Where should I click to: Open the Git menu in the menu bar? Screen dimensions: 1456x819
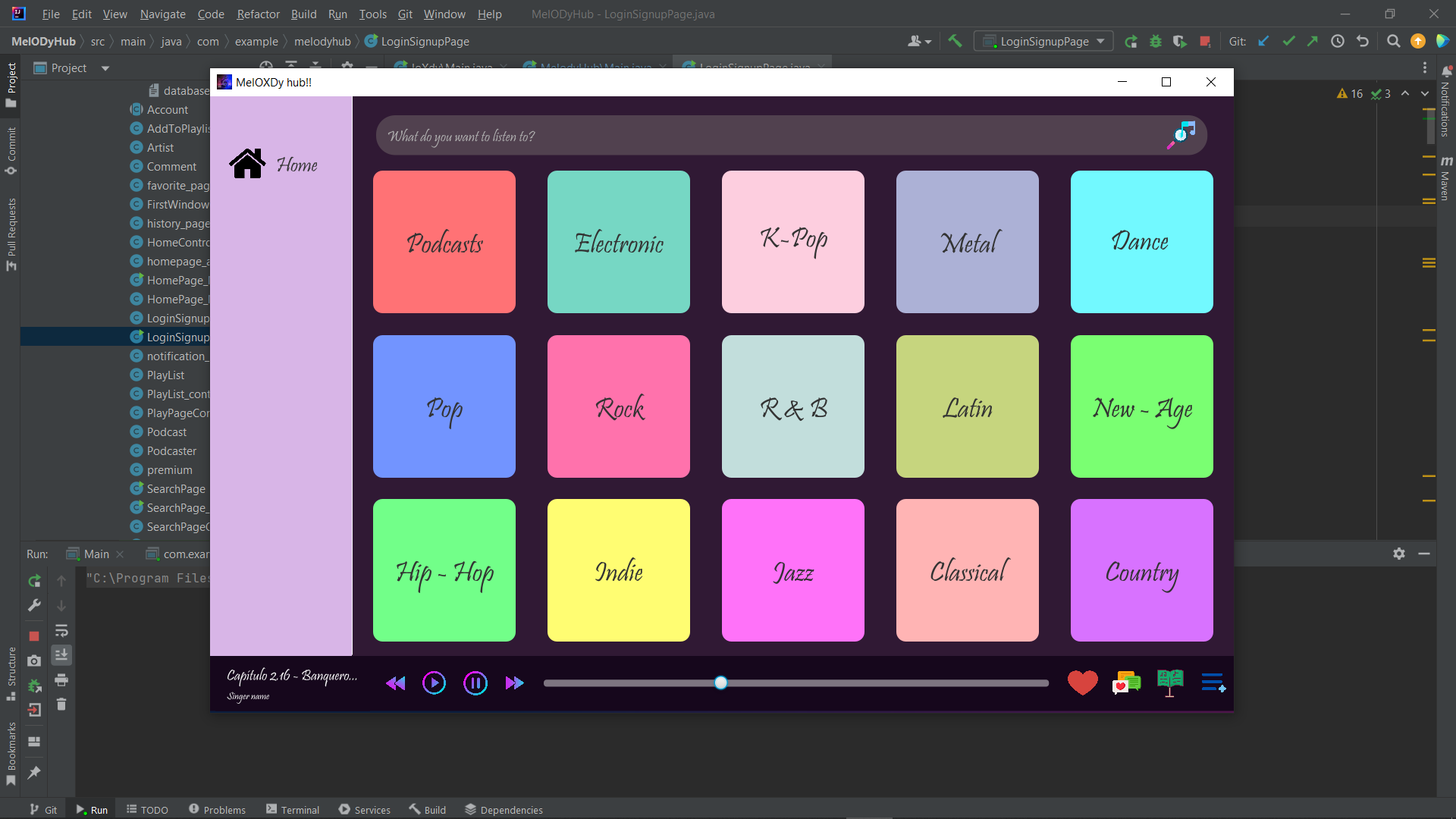tap(405, 14)
